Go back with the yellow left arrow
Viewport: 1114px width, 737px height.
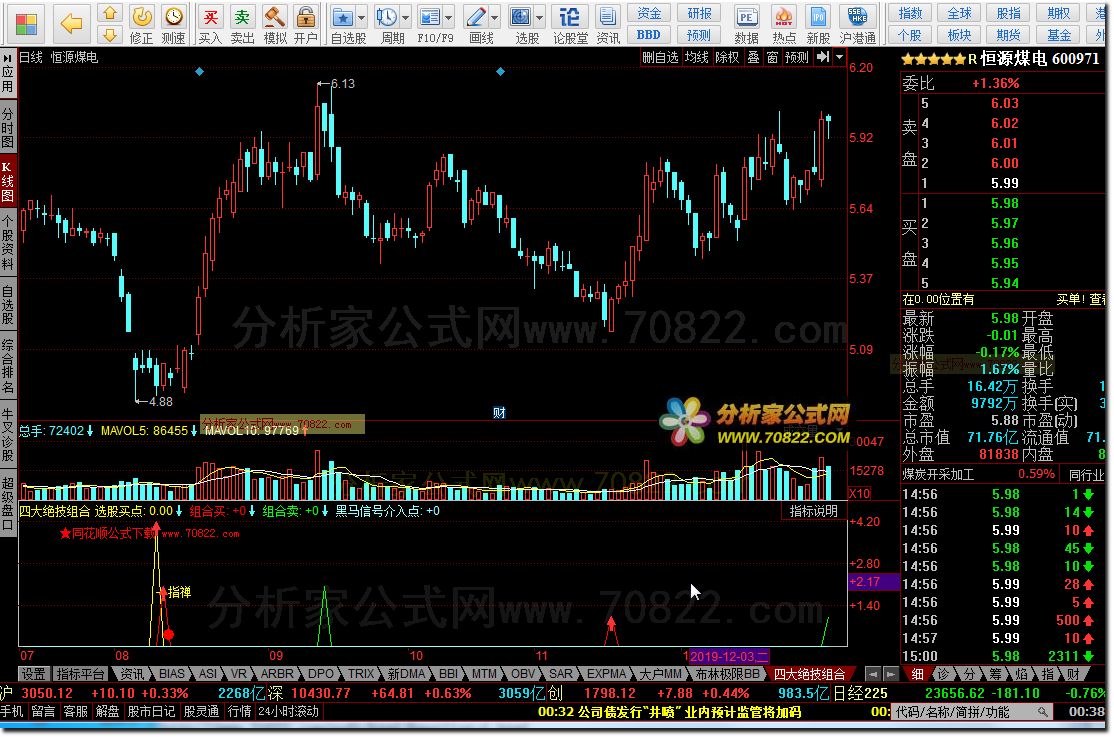click(71, 23)
